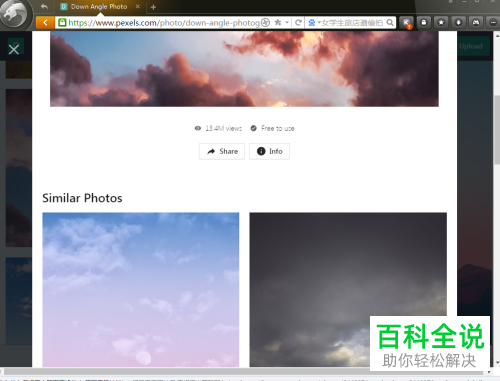Click the green padlock security icon
The width and height of the screenshot is (500, 381).
(x=62, y=23)
